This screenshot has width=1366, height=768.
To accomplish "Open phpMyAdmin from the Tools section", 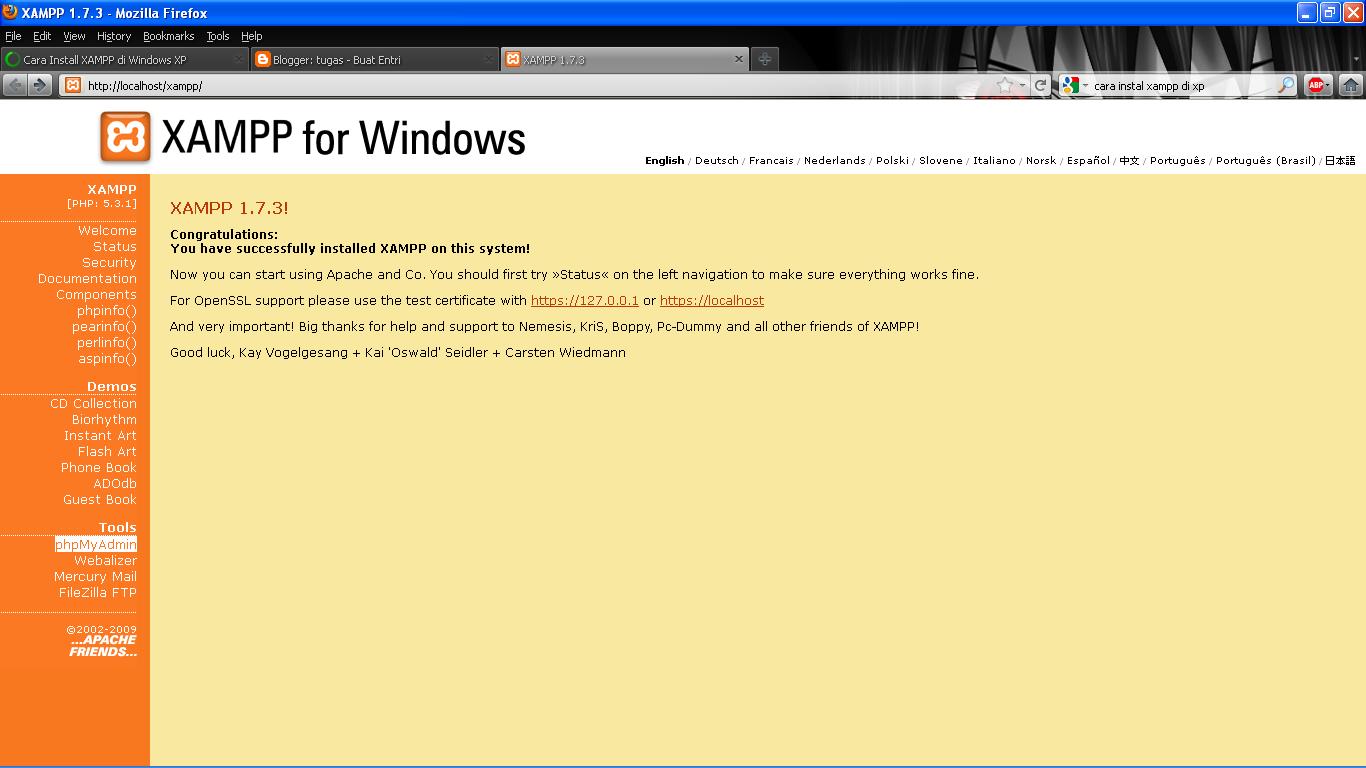I will [x=95, y=544].
